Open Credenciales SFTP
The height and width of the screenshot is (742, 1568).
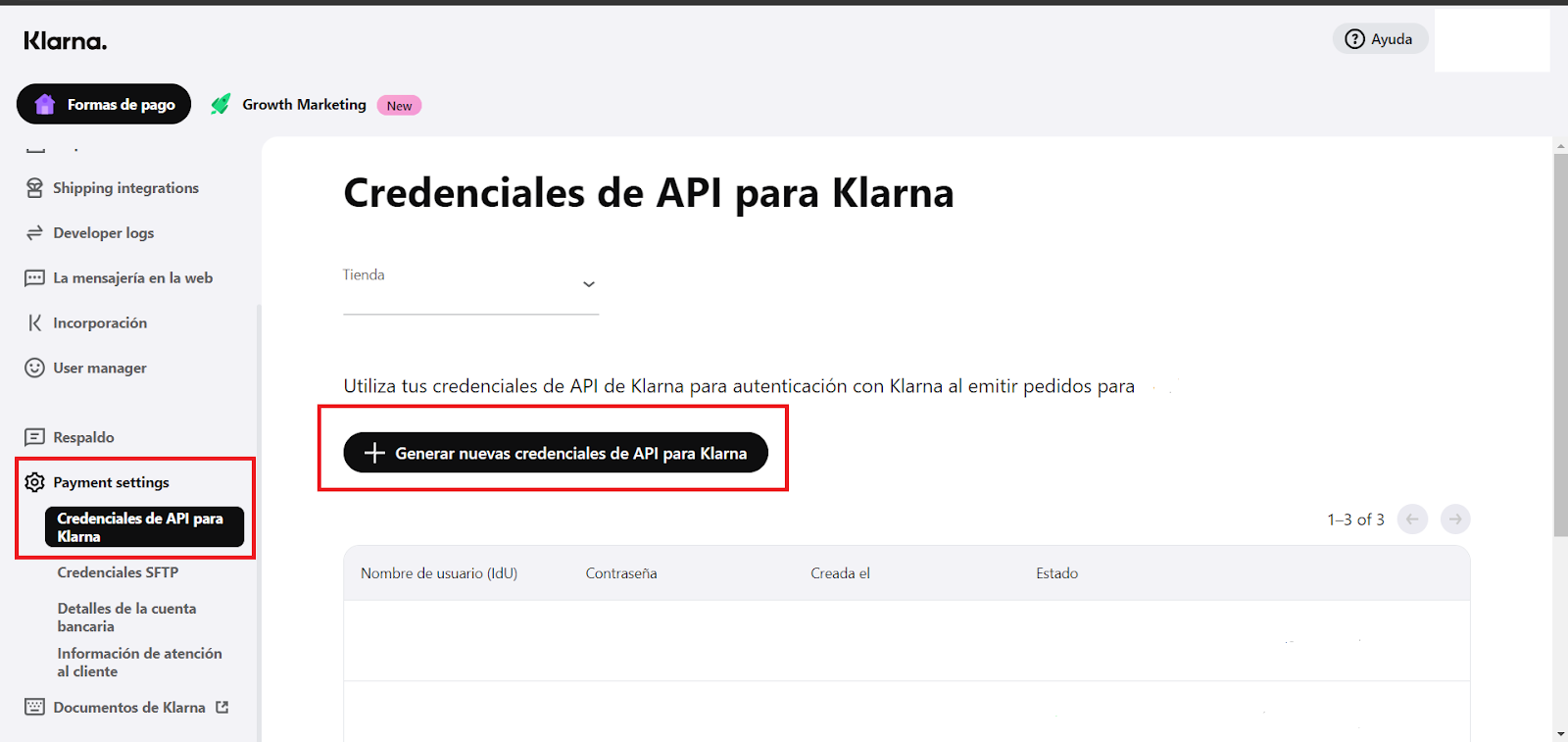coord(118,572)
